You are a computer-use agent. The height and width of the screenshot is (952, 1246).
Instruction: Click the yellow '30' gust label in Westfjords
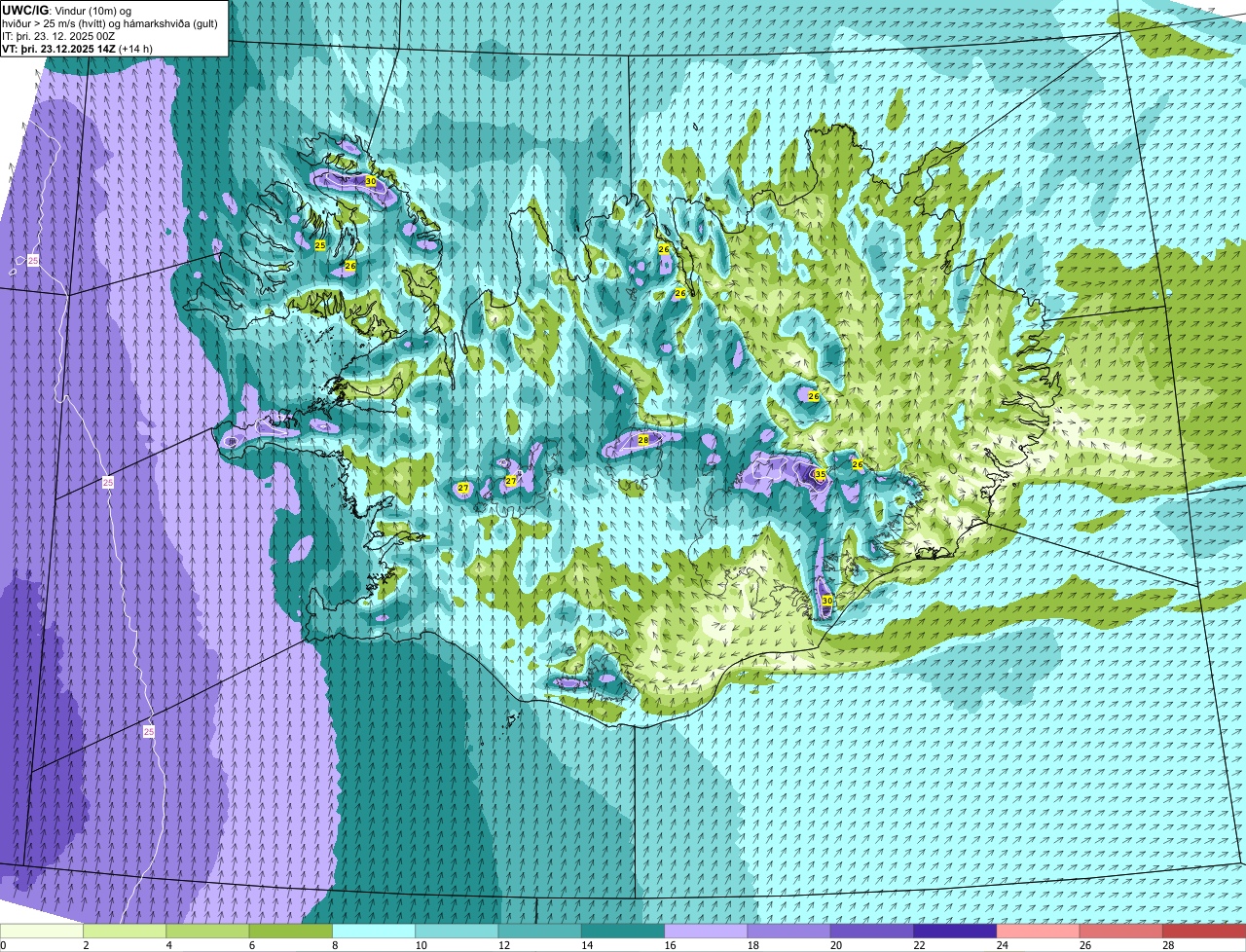[x=370, y=181]
